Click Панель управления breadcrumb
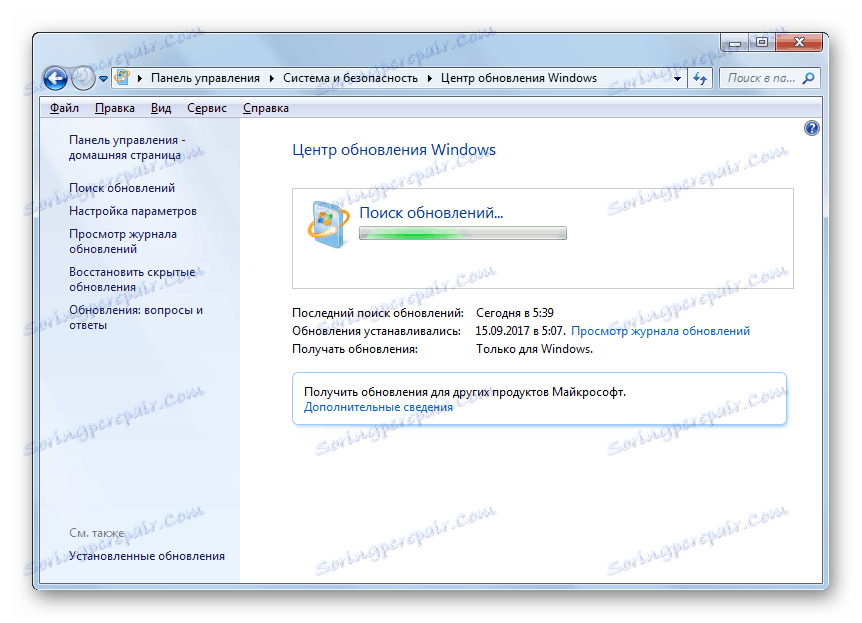Image resolution: width=862 pixels, height=623 pixels. click(205, 78)
